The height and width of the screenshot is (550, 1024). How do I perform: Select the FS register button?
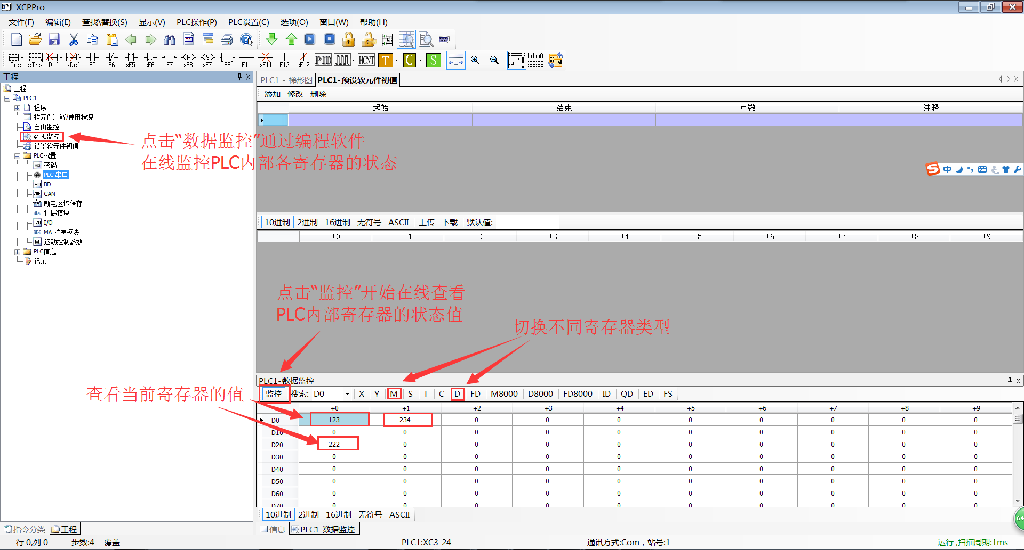(668, 394)
